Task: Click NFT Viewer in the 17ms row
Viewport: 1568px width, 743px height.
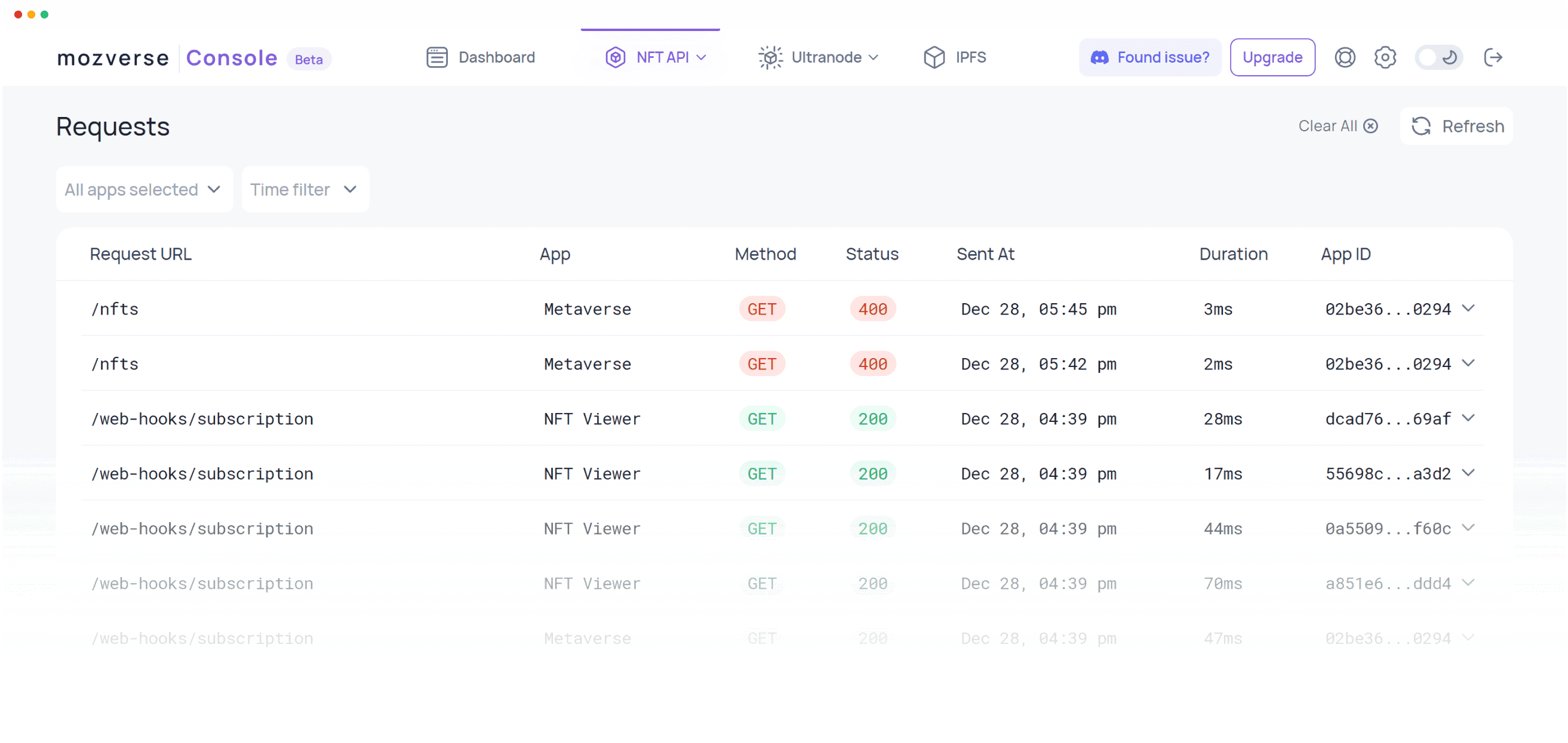Action: pyautogui.click(x=592, y=473)
